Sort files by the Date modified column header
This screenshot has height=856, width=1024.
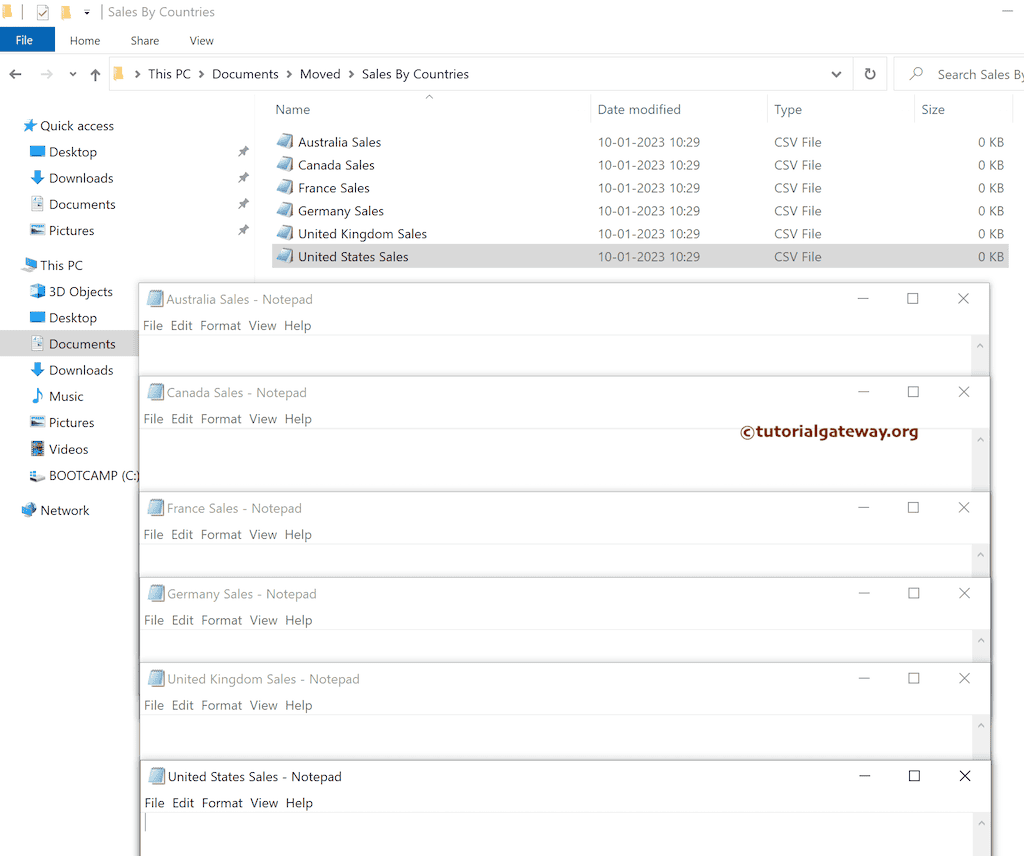639,109
